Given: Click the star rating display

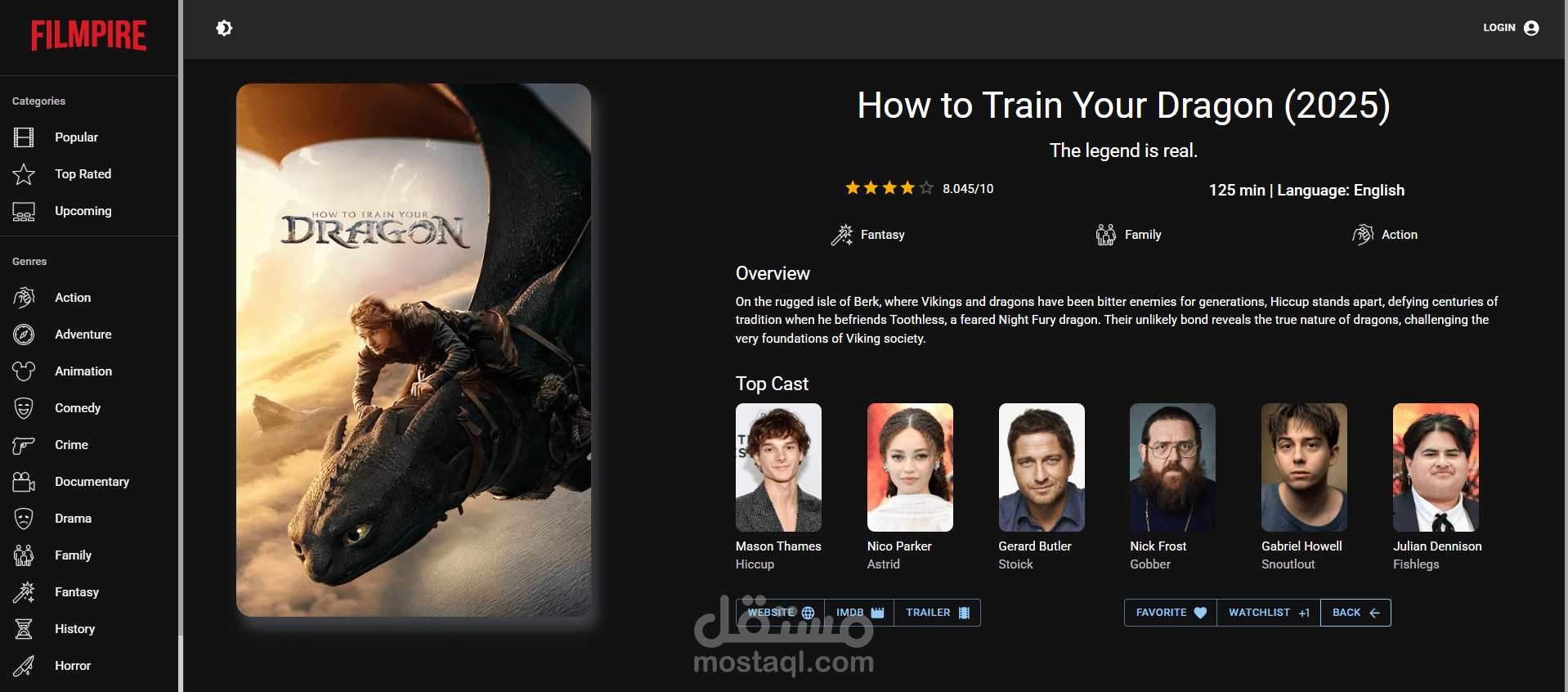Looking at the screenshot, I should 889,188.
